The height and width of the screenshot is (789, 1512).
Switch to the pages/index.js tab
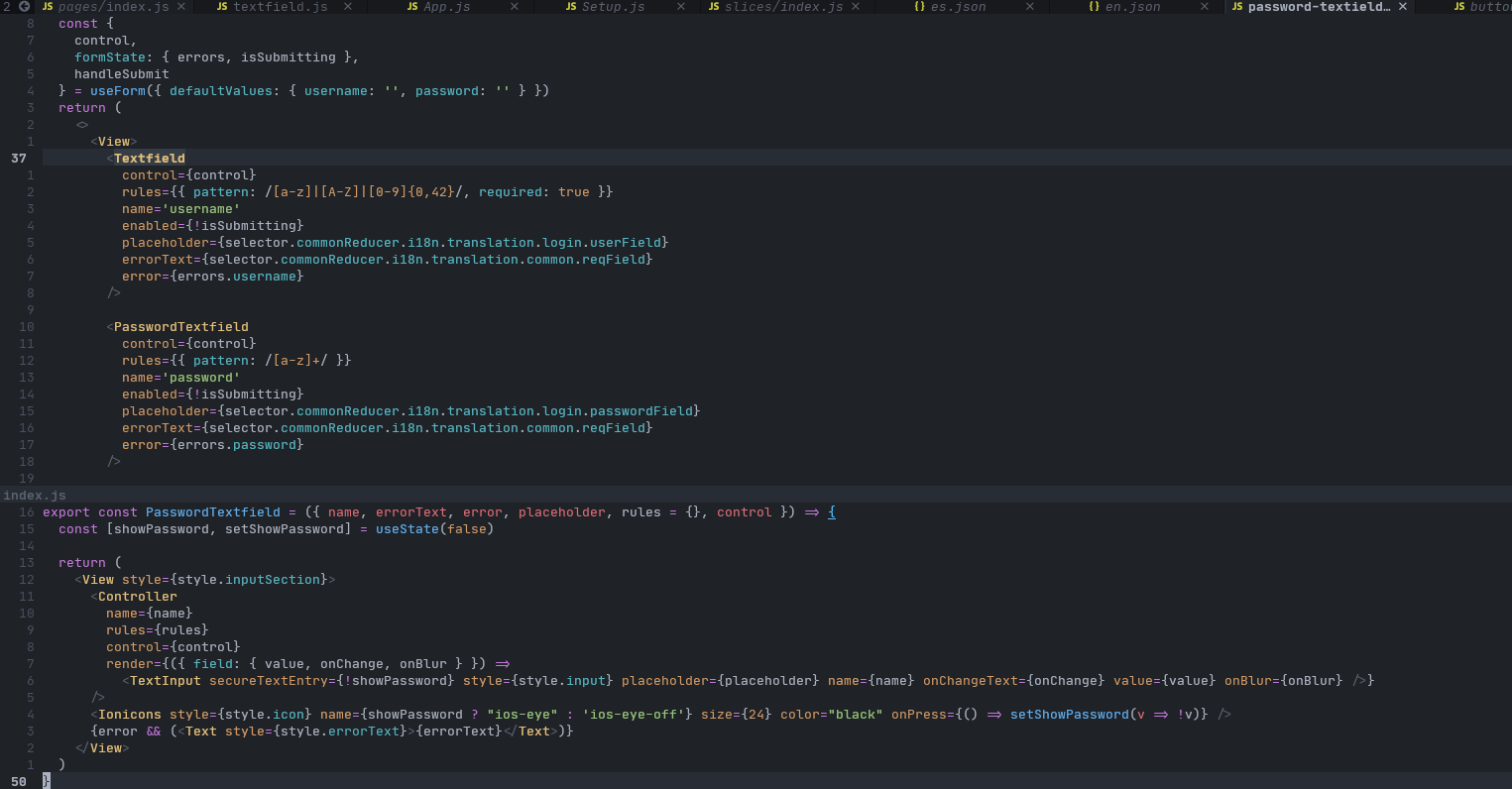[x=112, y=7]
